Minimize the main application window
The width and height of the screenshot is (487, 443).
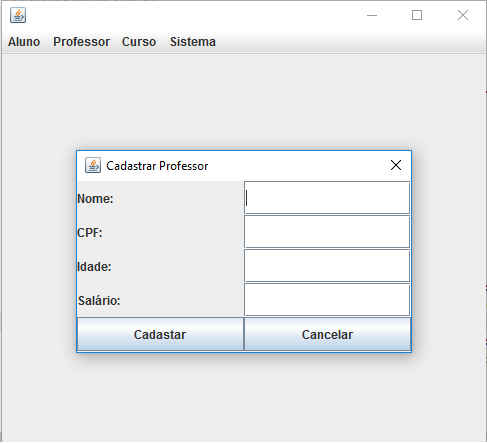(x=372, y=15)
